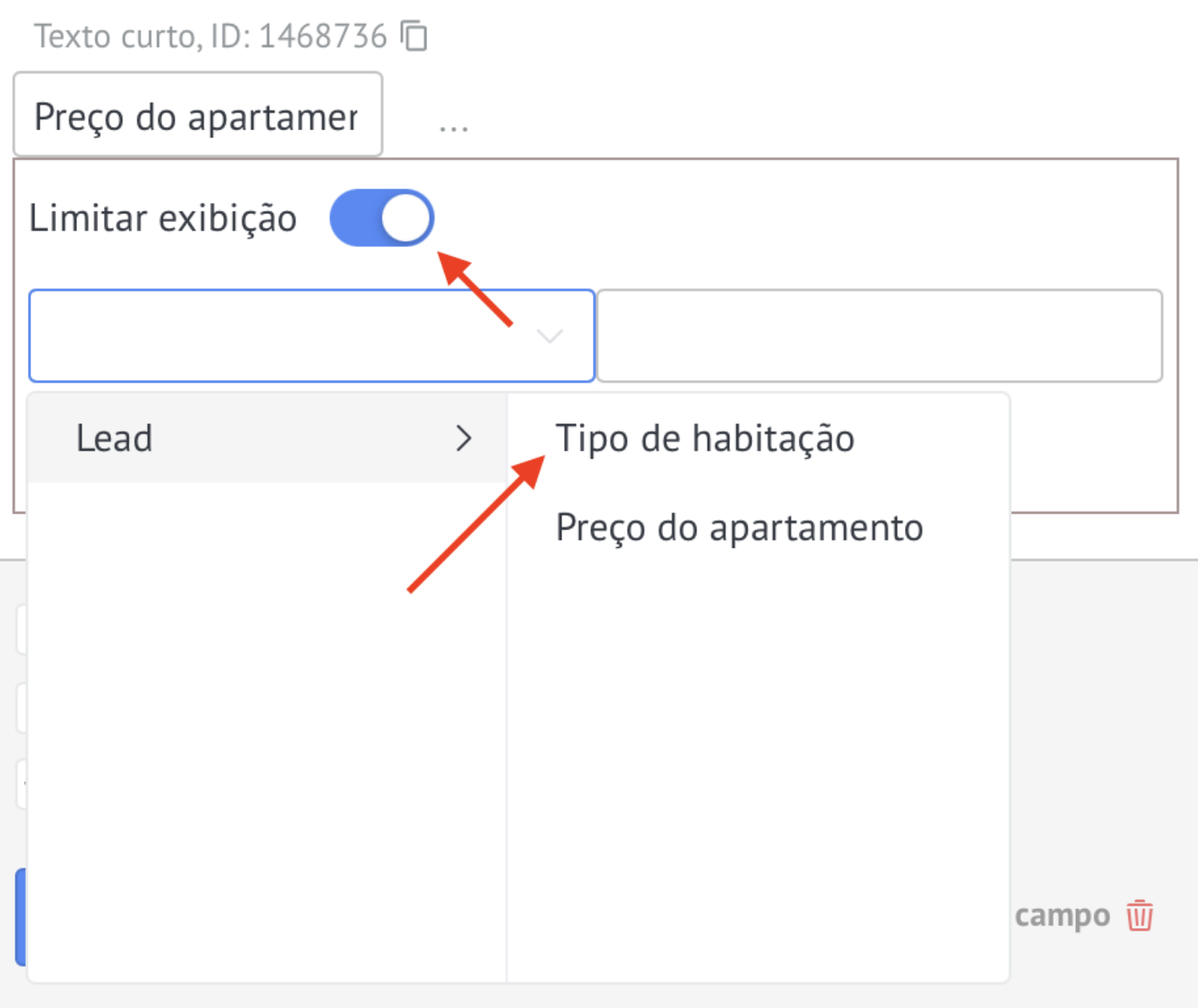Click the empty value box to the right of the condition dropdown
This screenshot has height=1008, width=1198.
(879, 335)
